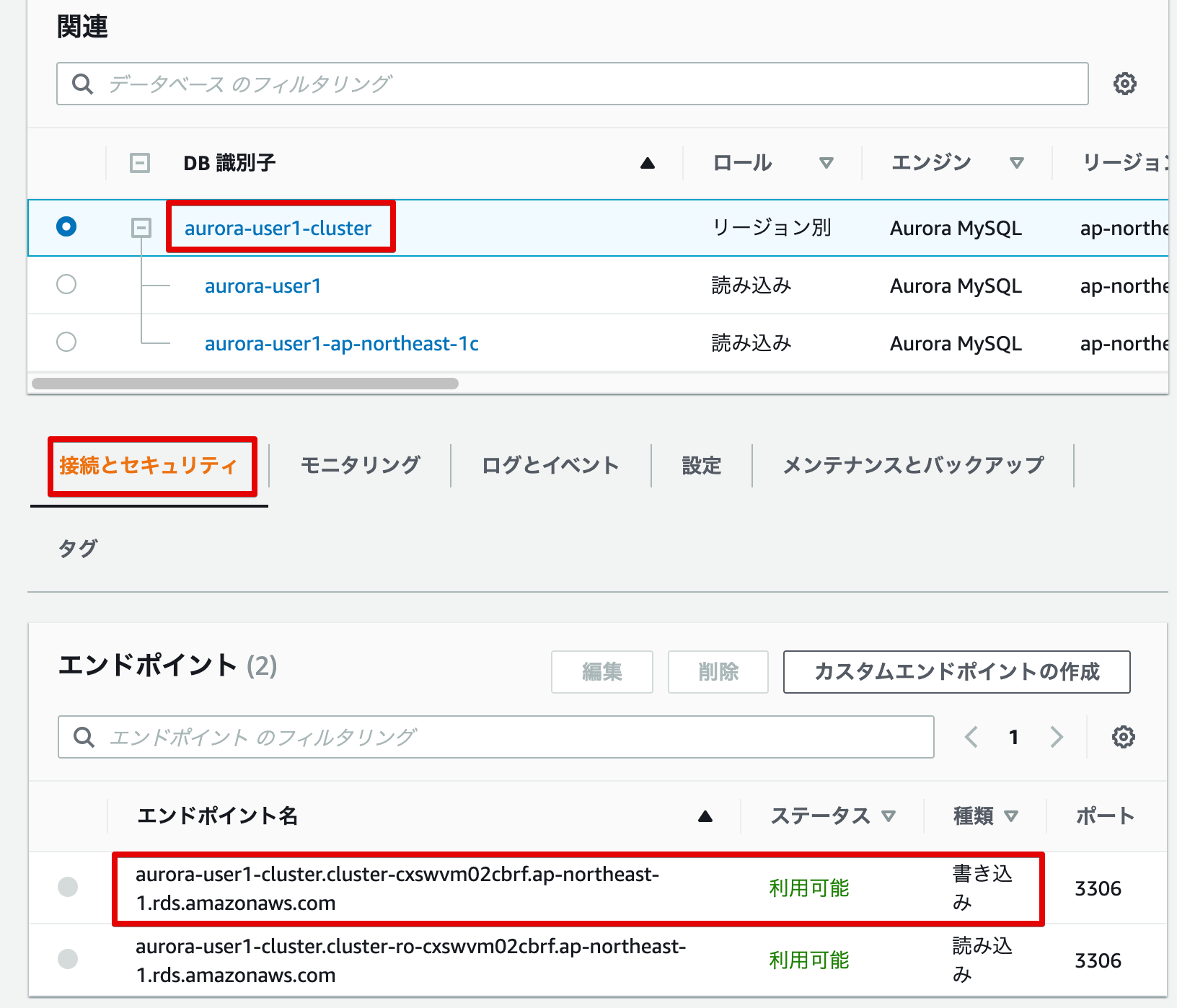Open endpoint table settings gear icon
The height and width of the screenshot is (1008, 1177).
pyautogui.click(x=1123, y=737)
